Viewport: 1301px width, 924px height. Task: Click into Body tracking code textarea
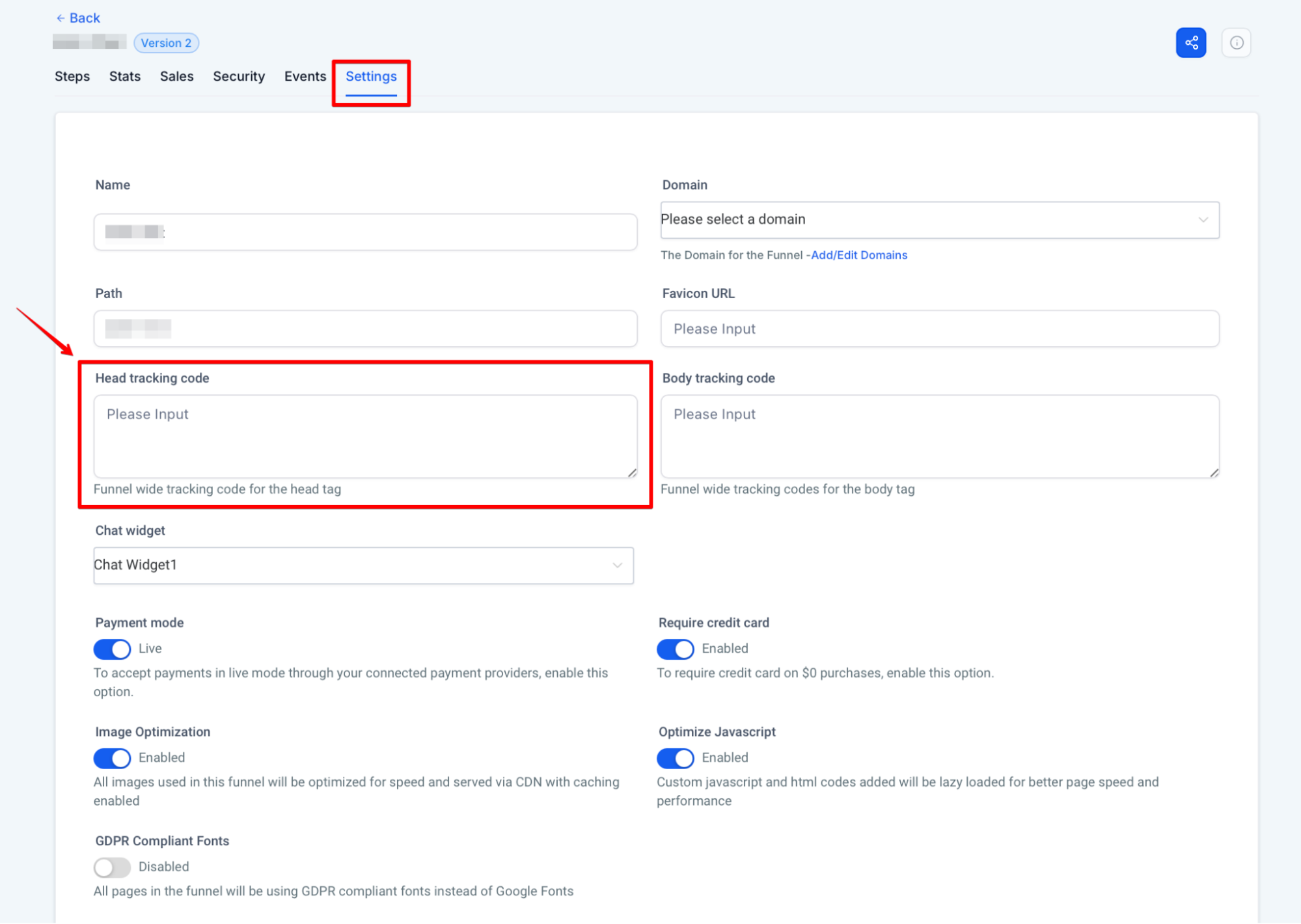click(939, 437)
